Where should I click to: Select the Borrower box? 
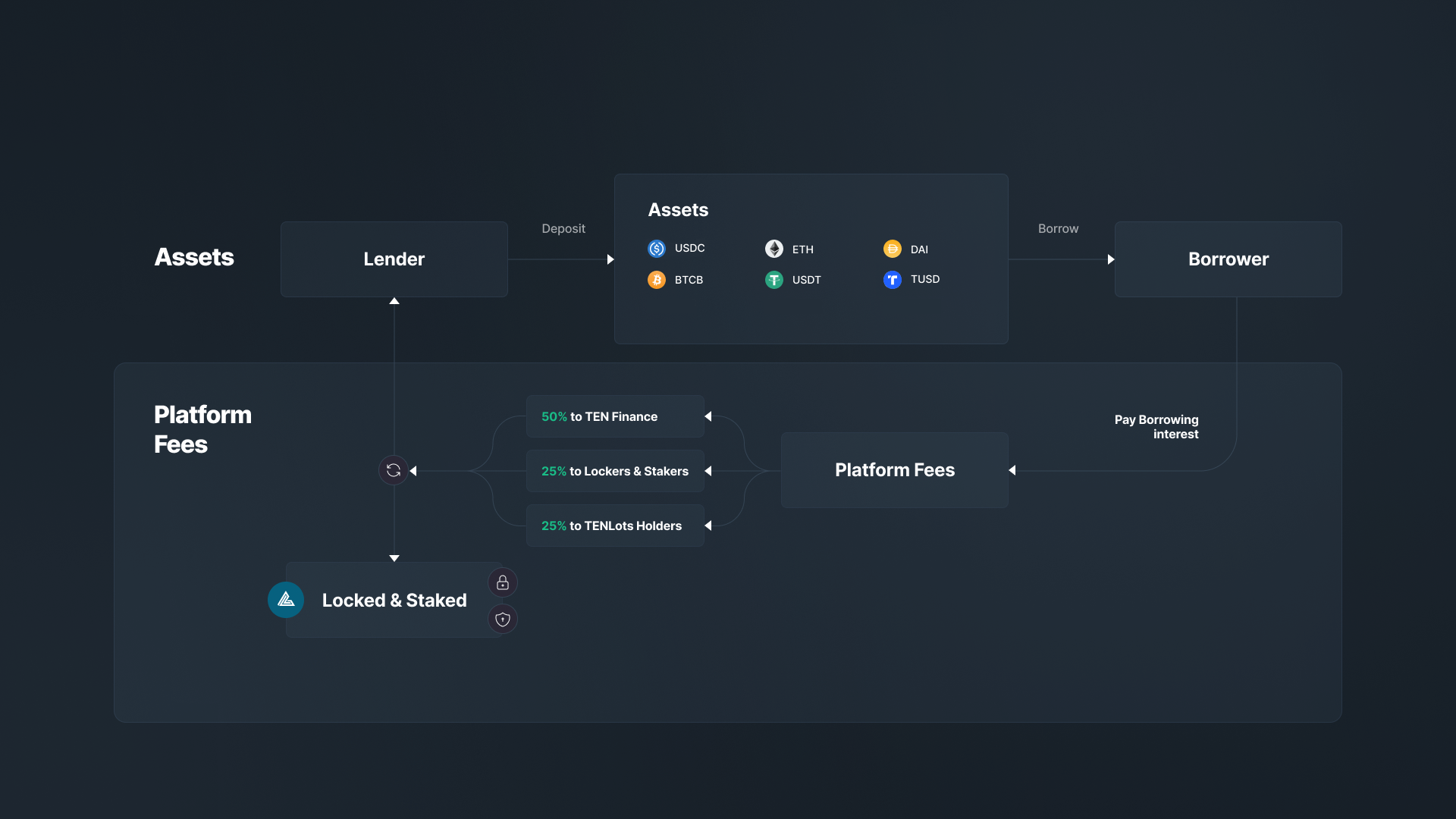(x=1228, y=259)
